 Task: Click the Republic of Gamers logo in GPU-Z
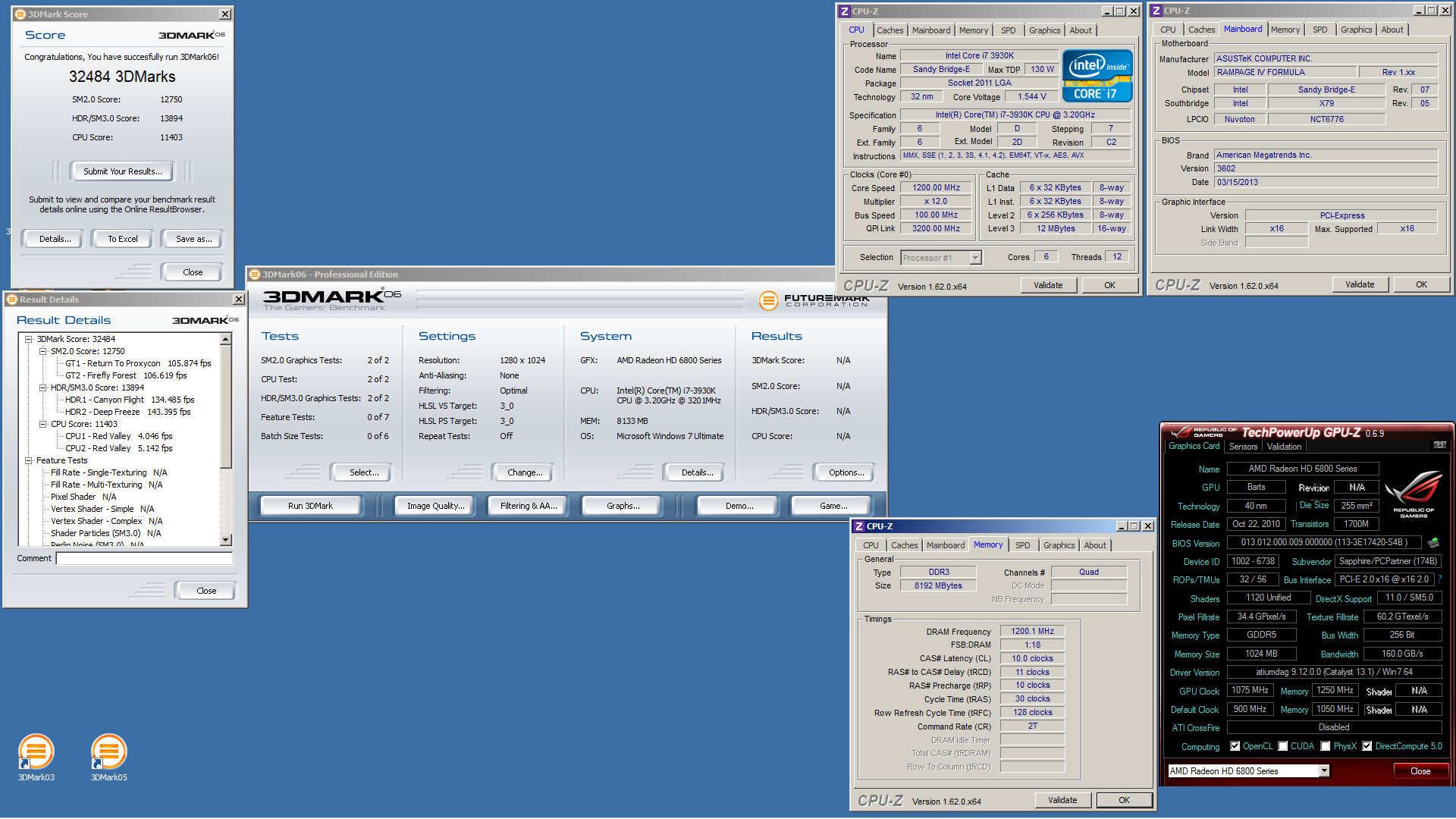[x=1413, y=494]
